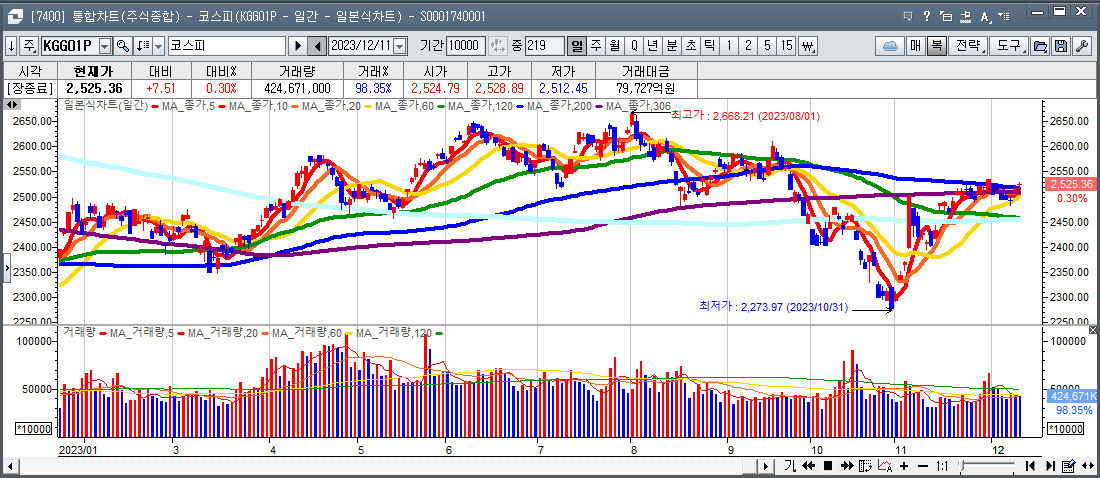The height and width of the screenshot is (478, 1100).
Task: Jump to the last bar
Action: 1050,465
